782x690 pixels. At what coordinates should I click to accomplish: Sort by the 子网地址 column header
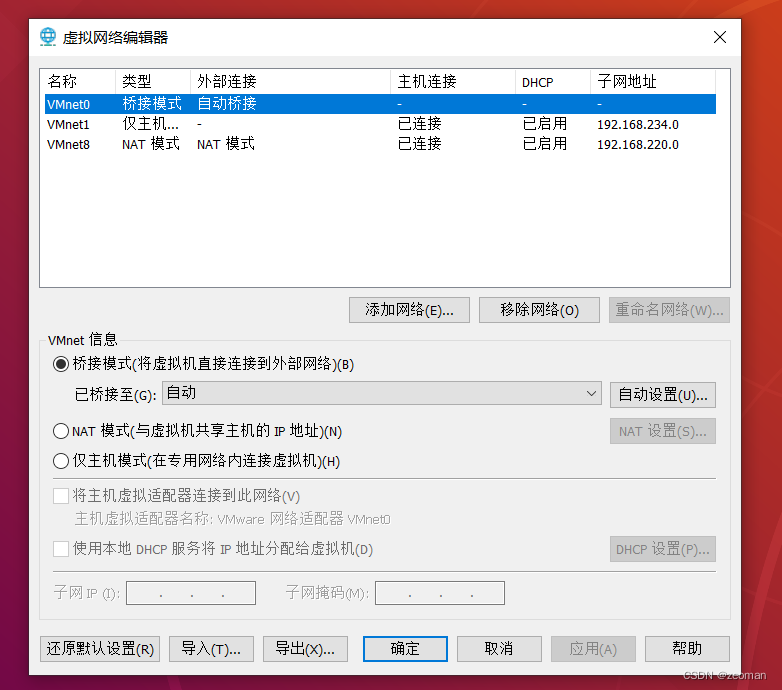653,81
